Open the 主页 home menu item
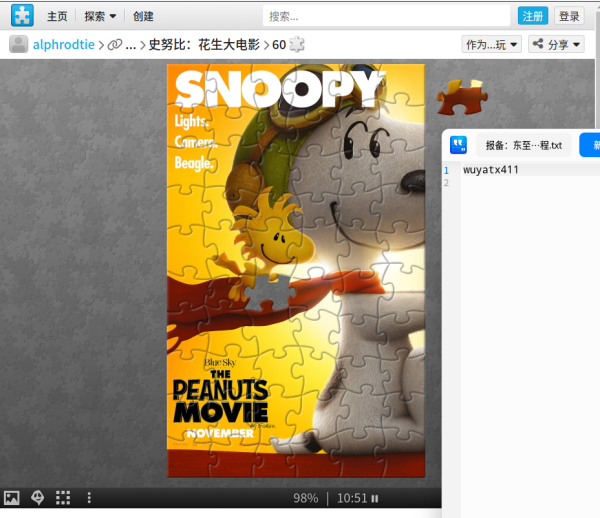 pyautogui.click(x=57, y=16)
